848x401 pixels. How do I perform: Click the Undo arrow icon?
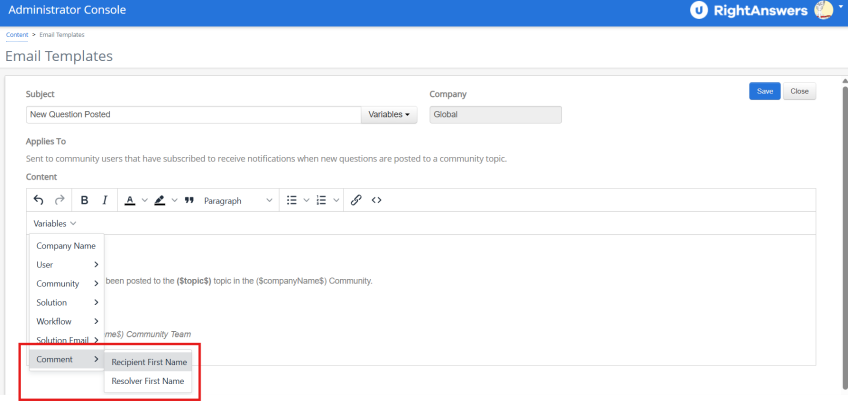[x=38, y=200]
